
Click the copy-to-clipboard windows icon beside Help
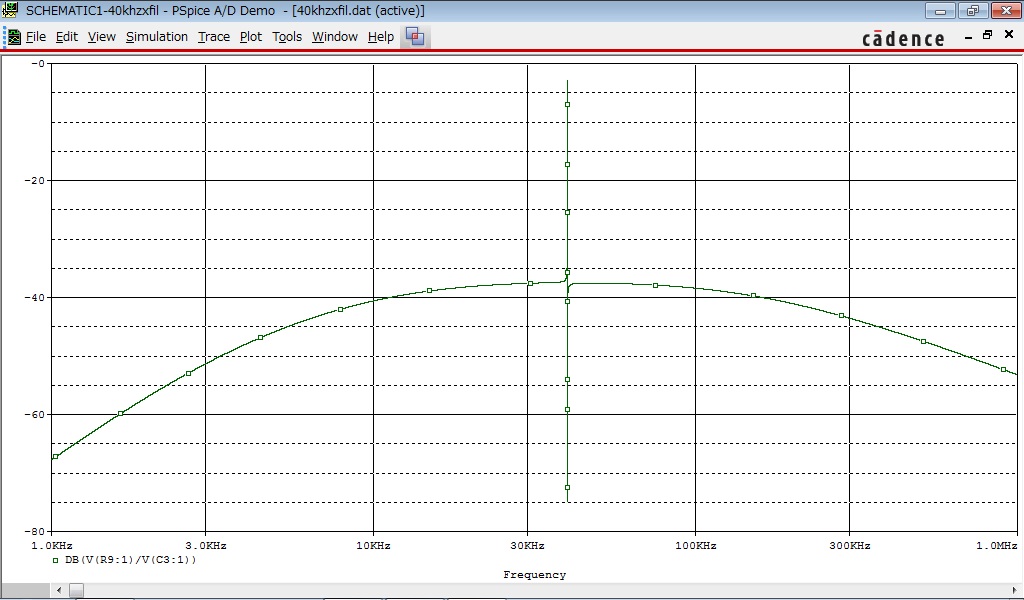414,36
